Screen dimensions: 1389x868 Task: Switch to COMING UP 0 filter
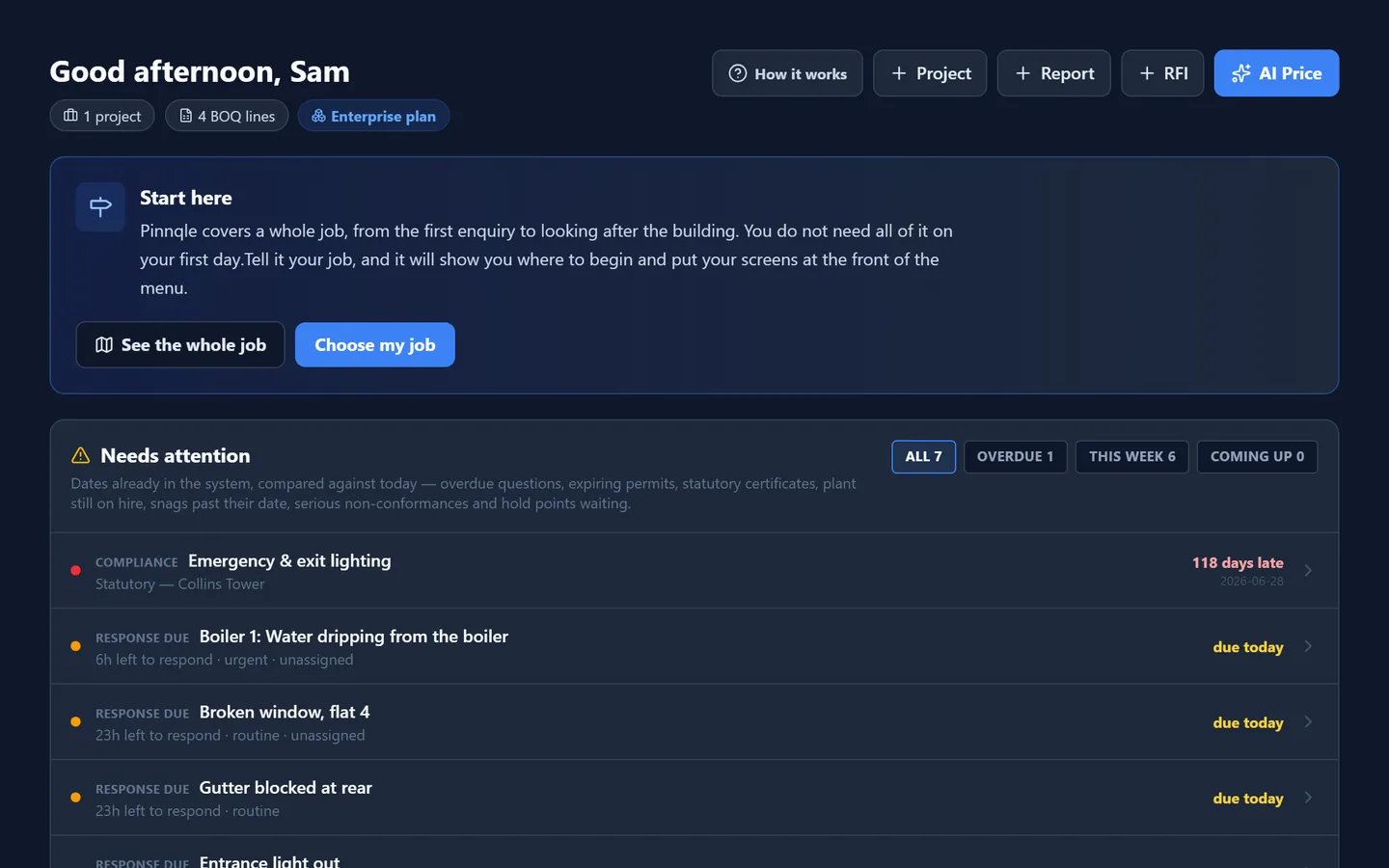click(x=1258, y=457)
